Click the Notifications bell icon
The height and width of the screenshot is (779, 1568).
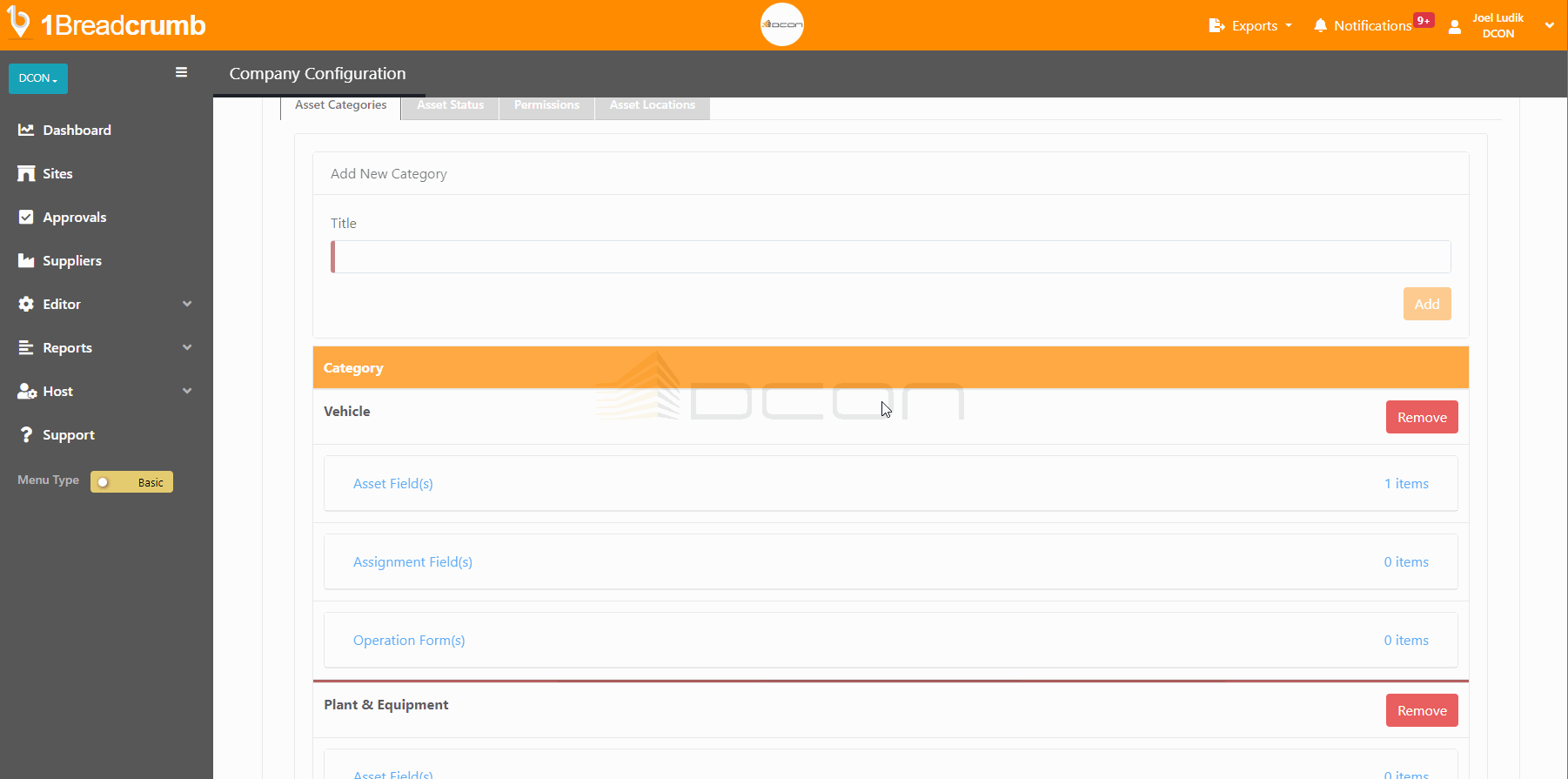pos(1320,25)
